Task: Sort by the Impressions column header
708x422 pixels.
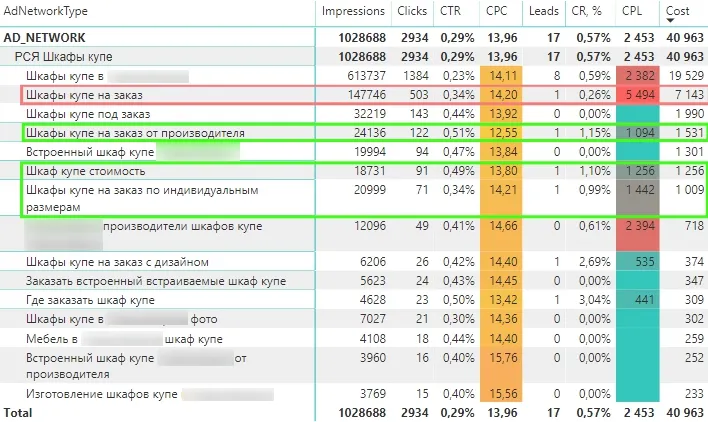Action: tap(353, 11)
